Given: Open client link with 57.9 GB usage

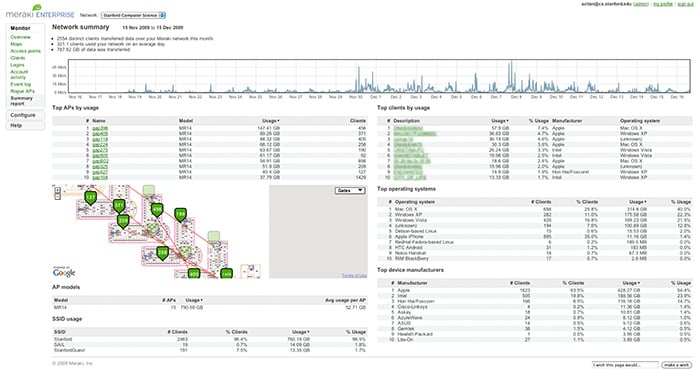Looking at the screenshot, I should [408, 128].
